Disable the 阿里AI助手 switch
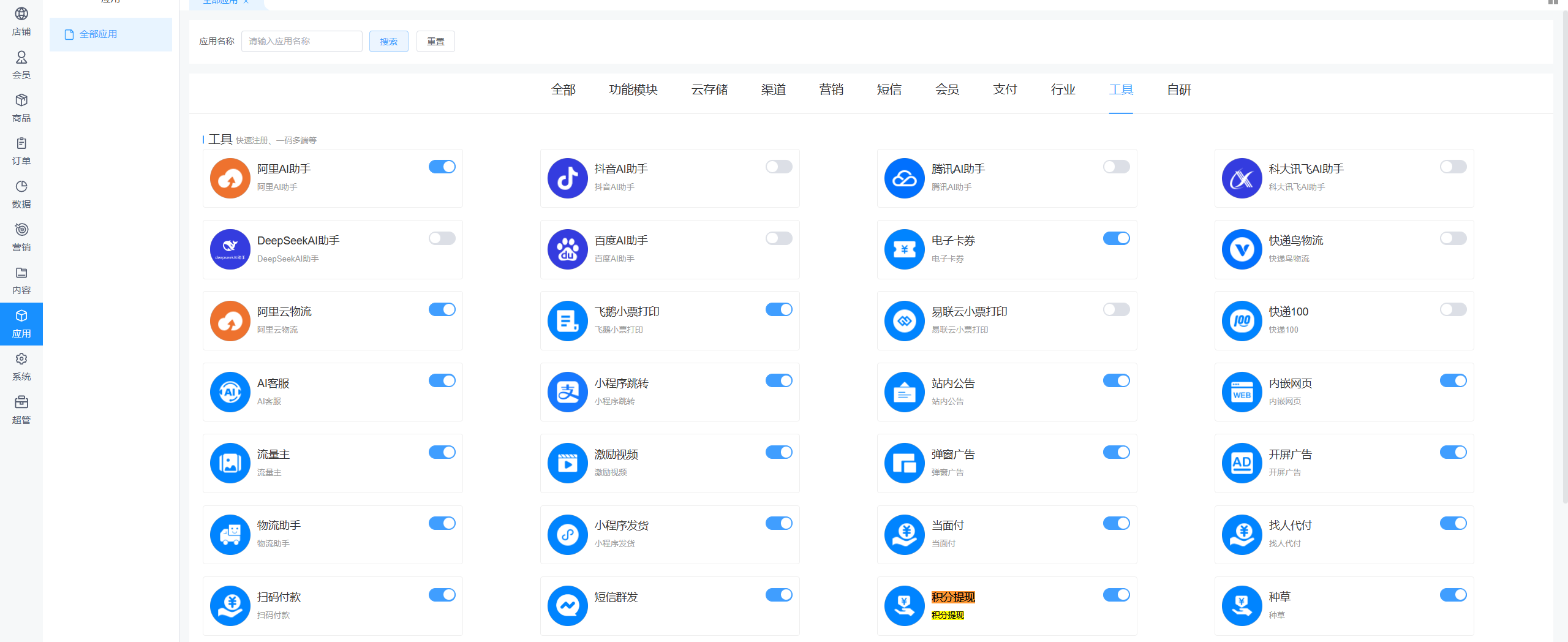Image resolution: width=1568 pixels, height=642 pixels. pos(442,167)
